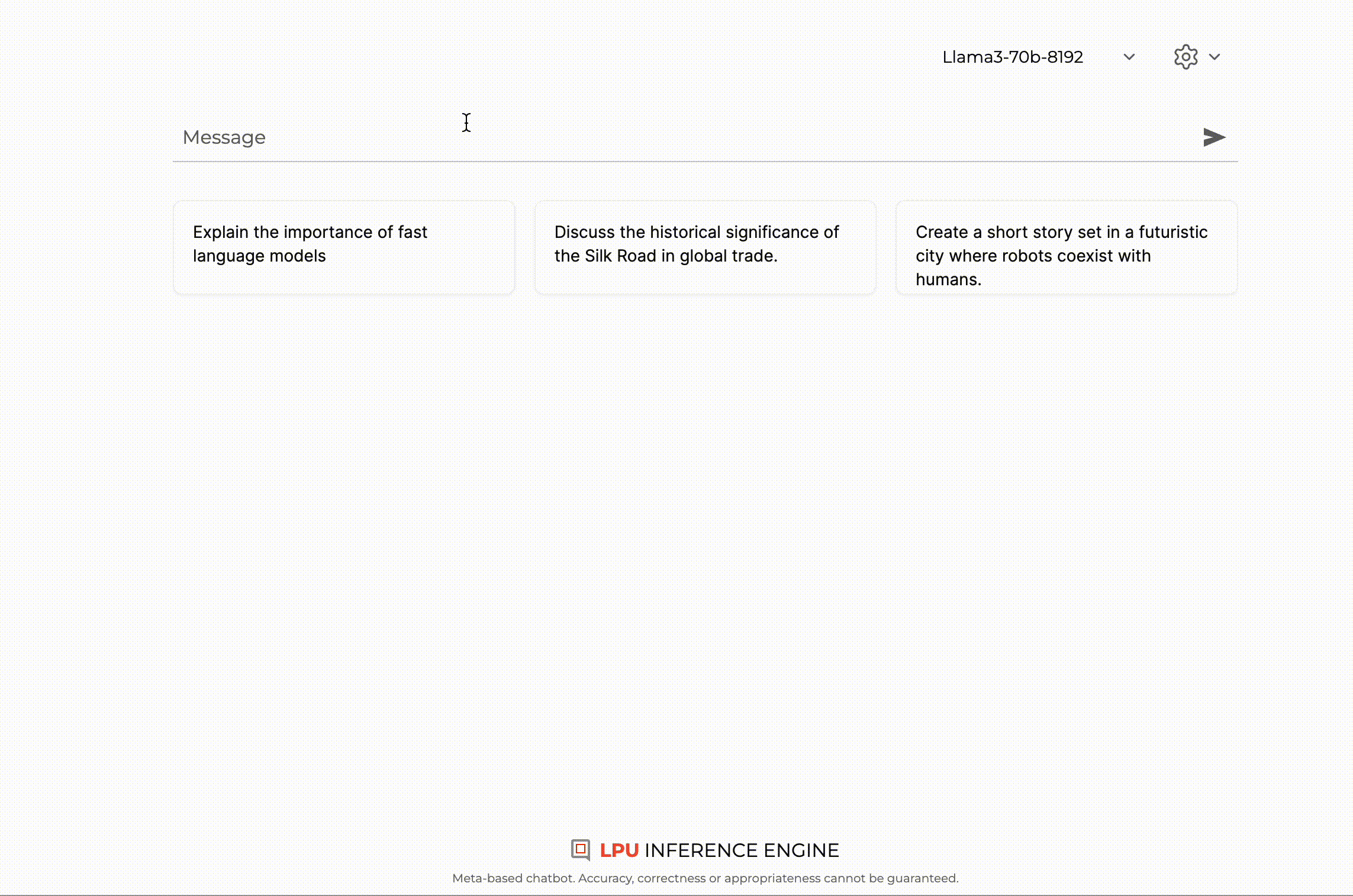Image resolution: width=1353 pixels, height=896 pixels.
Task: Click the 'Message' placeholder text
Action: coord(224,137)
